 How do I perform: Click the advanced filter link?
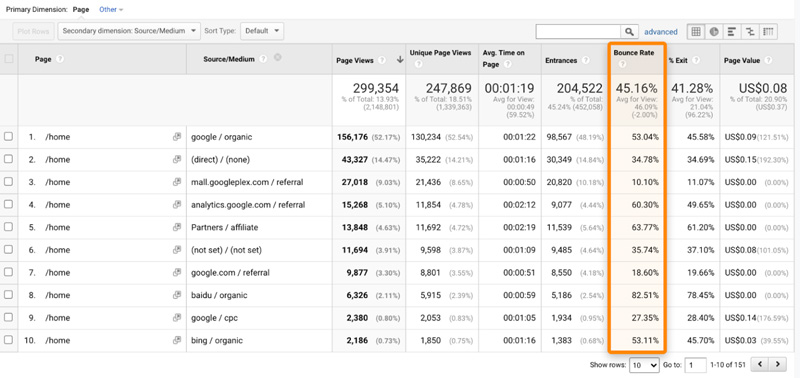point(661,32)
